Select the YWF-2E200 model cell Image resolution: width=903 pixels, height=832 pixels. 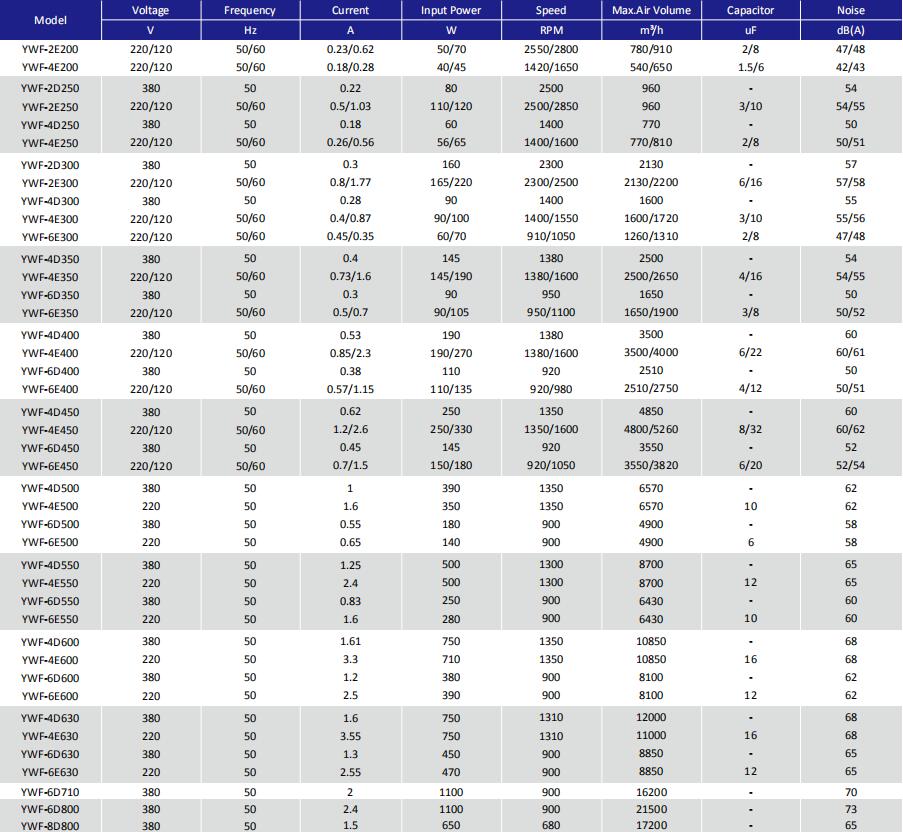click(50, 48)
